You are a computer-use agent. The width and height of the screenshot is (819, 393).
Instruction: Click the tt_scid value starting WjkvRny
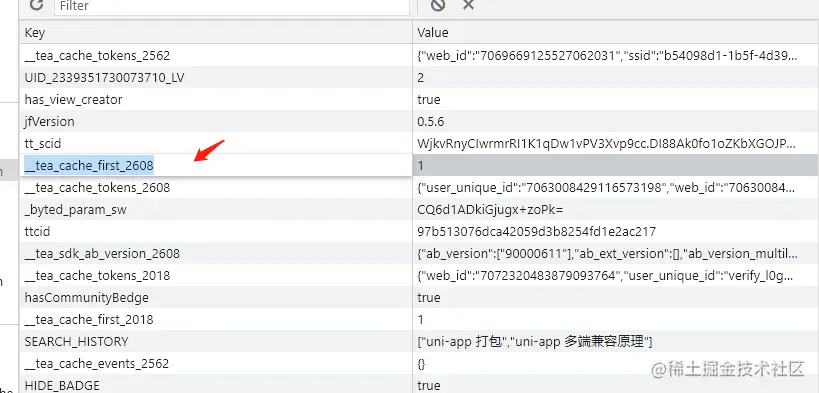tap(607, 143)
